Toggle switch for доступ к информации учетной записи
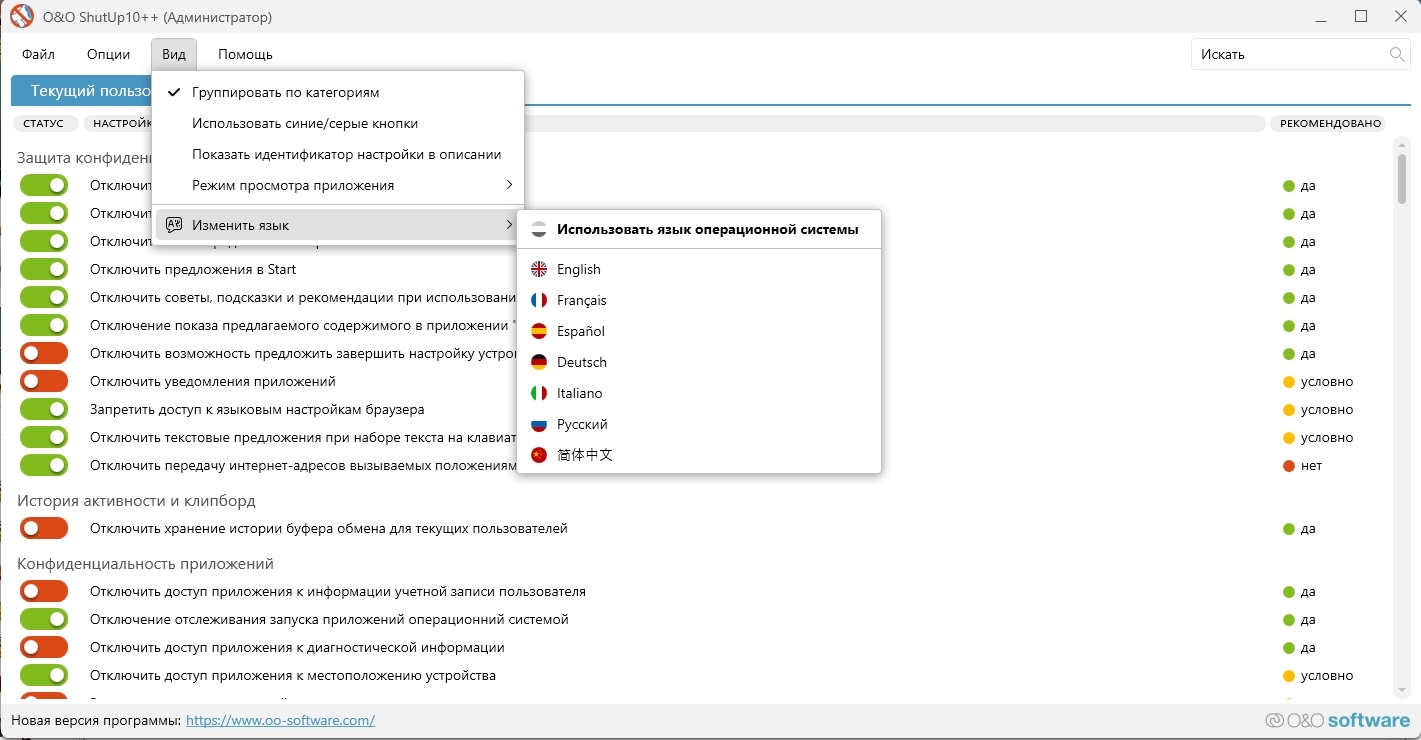1421x740 pixels. coord(44,591)
